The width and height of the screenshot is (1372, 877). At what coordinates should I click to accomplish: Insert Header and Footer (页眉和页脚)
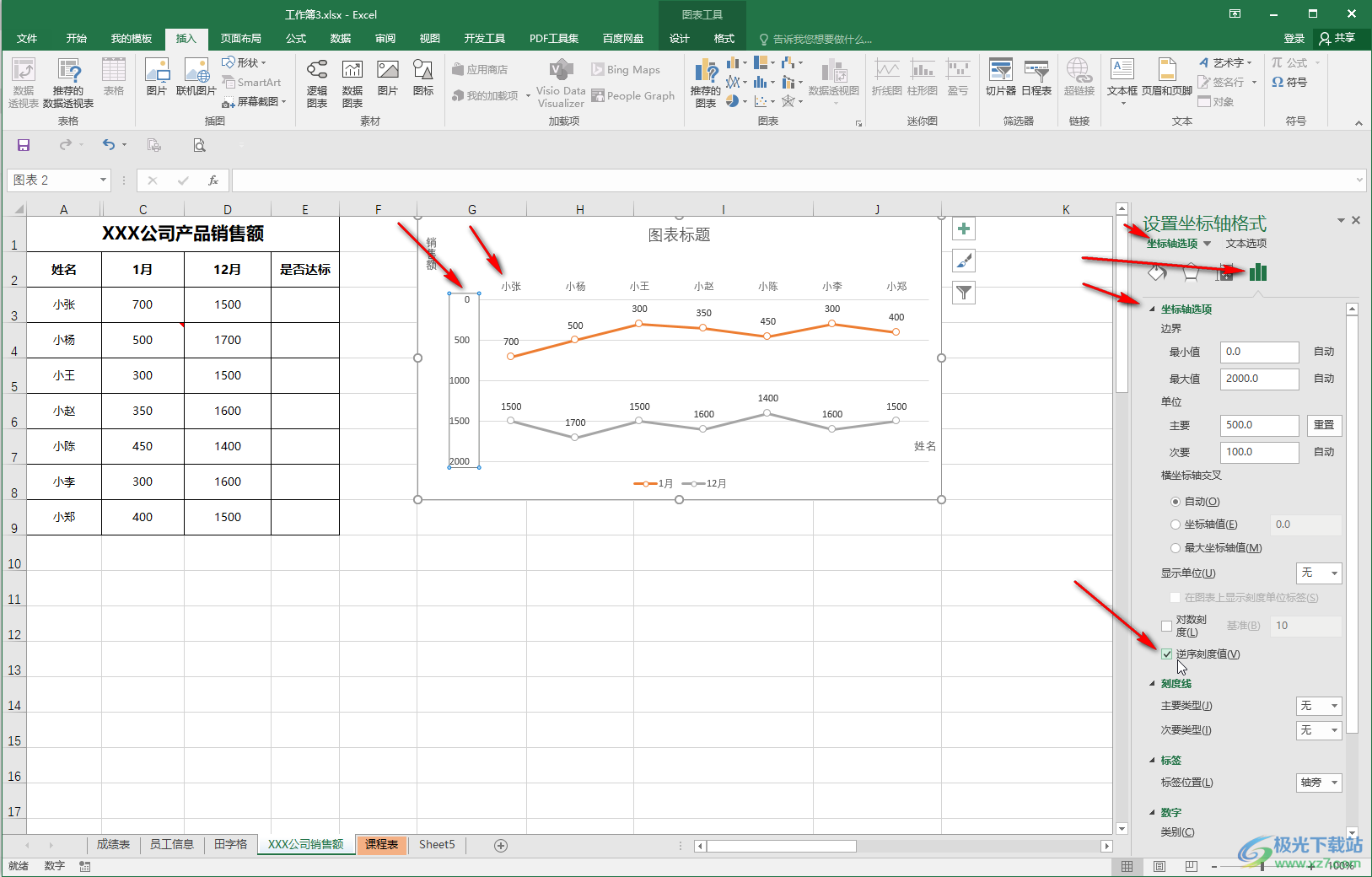click(1167, 77)
